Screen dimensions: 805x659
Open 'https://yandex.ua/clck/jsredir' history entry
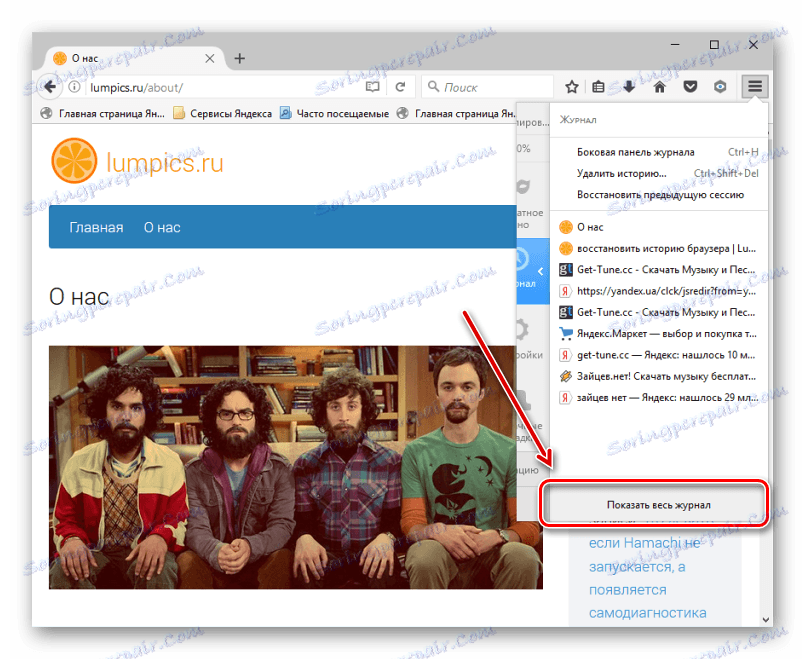pos(659,291)
